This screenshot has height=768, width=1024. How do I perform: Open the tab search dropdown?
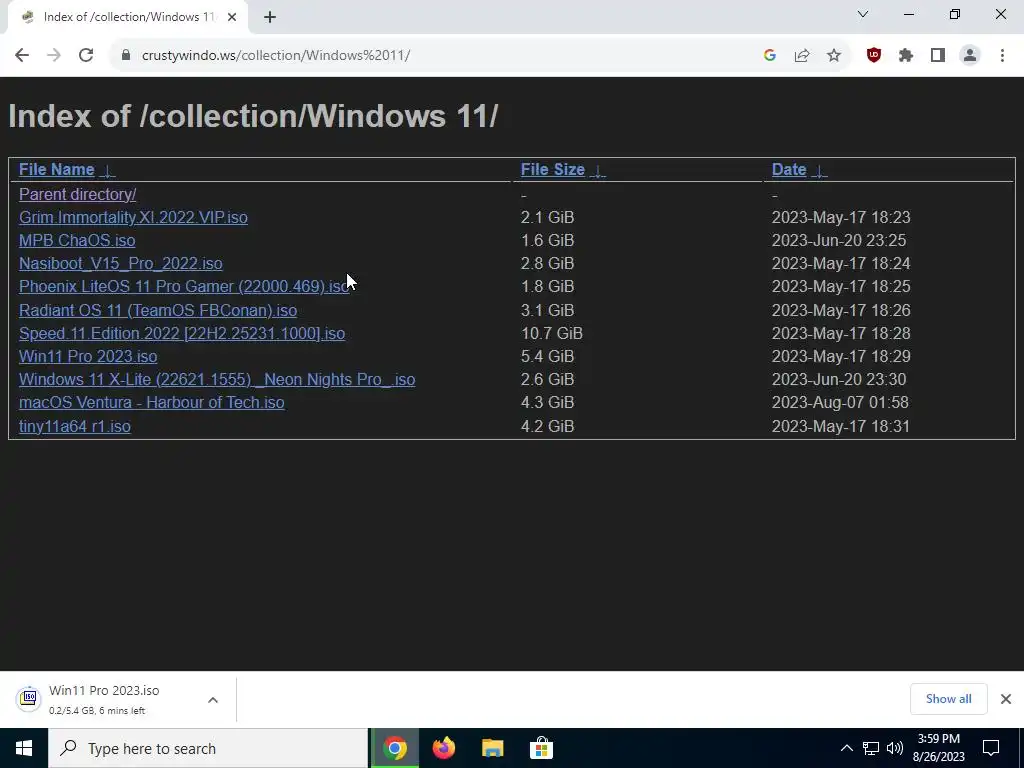[x=863, y=14]
